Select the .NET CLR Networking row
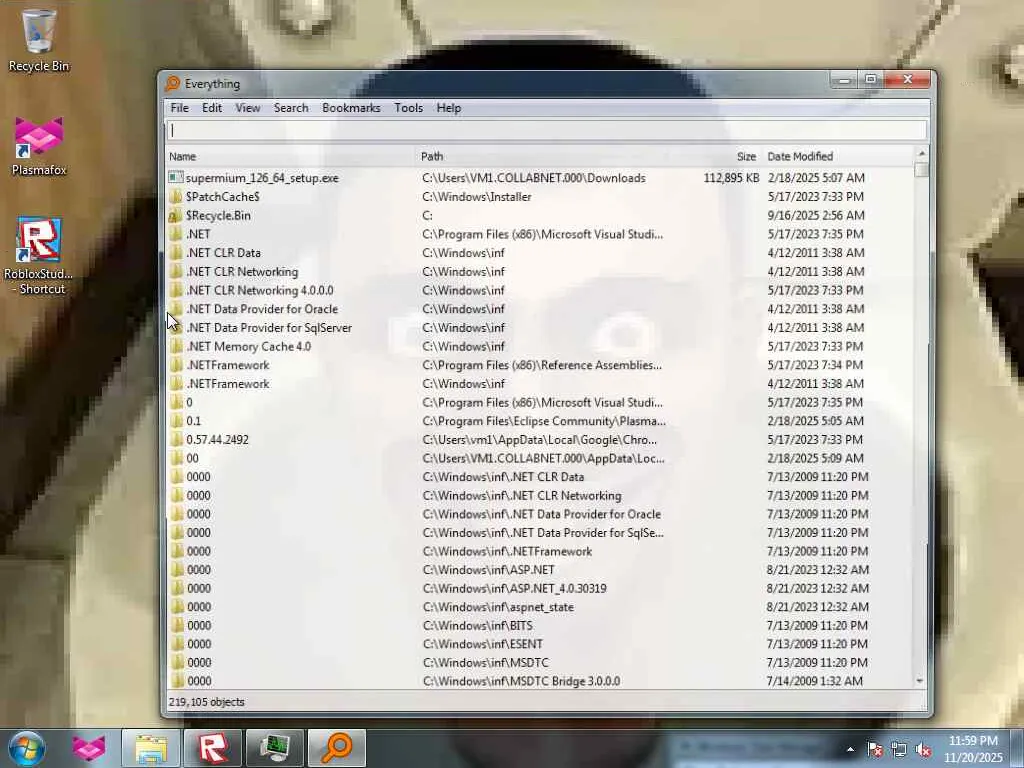 tap(541, 272)
